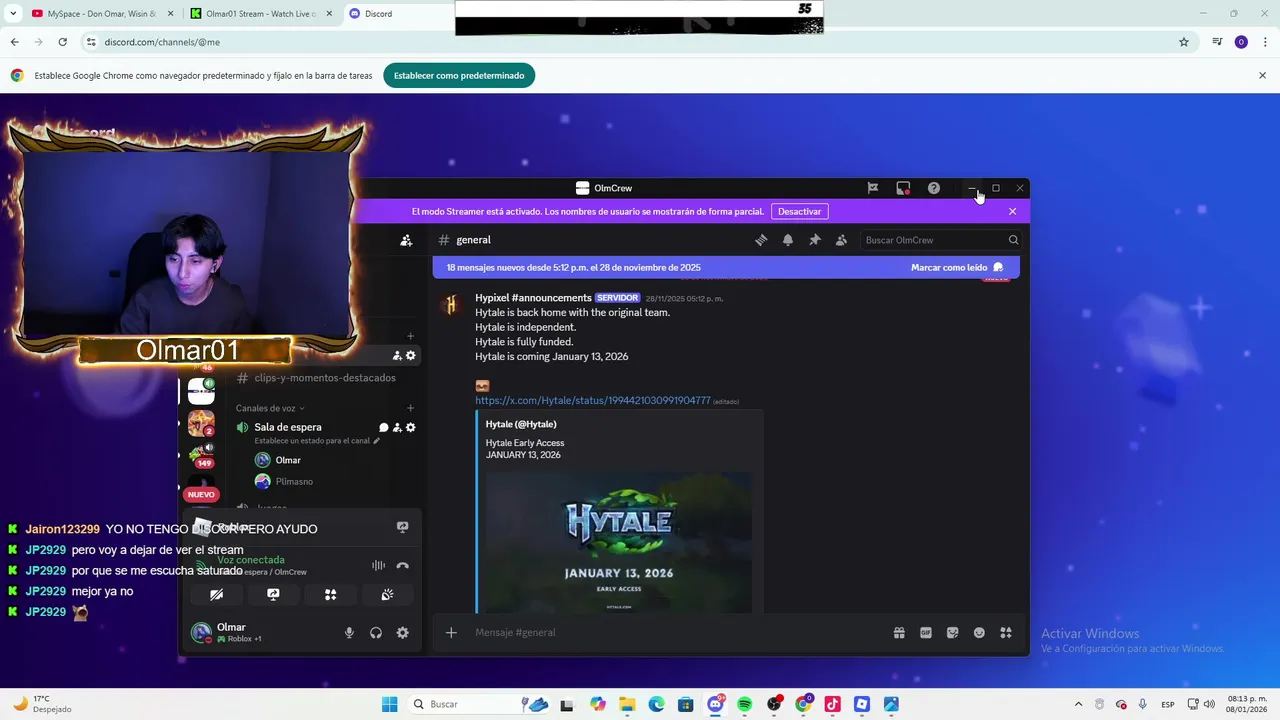Image resolution: width=1280 pixels, height=720 pixels.
Task: Open chat bubble icon for Sala de espera
Action: (383, 428)
